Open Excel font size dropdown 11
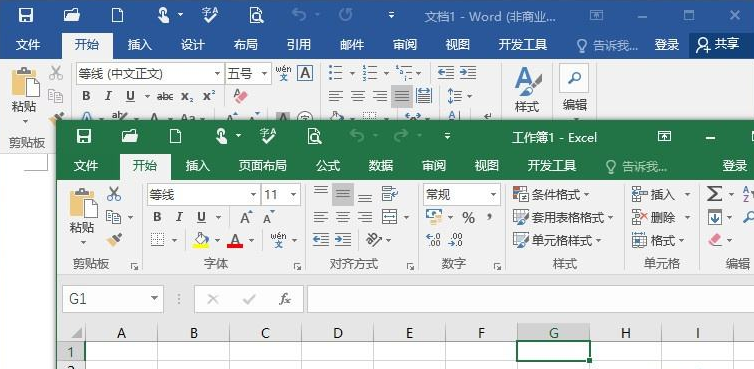Viewport: 754px width, 369px height. [x=293, y=195]
